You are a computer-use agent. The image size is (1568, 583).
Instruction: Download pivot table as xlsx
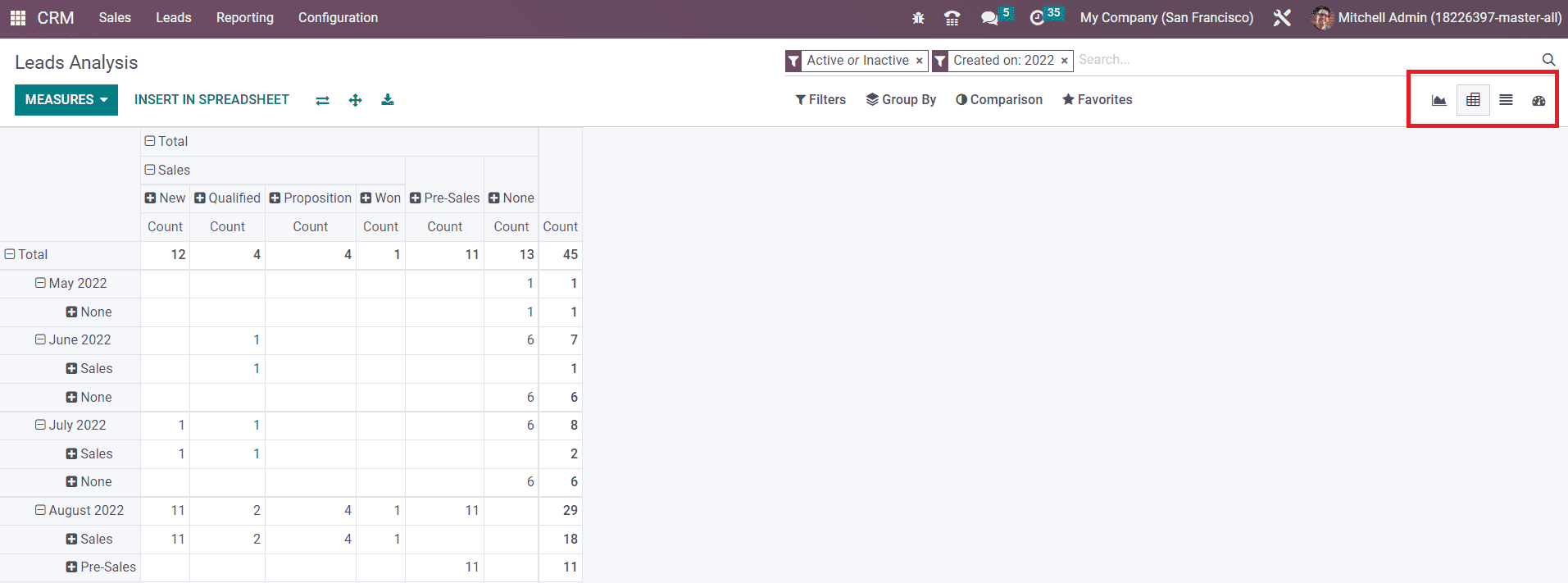pos(388,100)
